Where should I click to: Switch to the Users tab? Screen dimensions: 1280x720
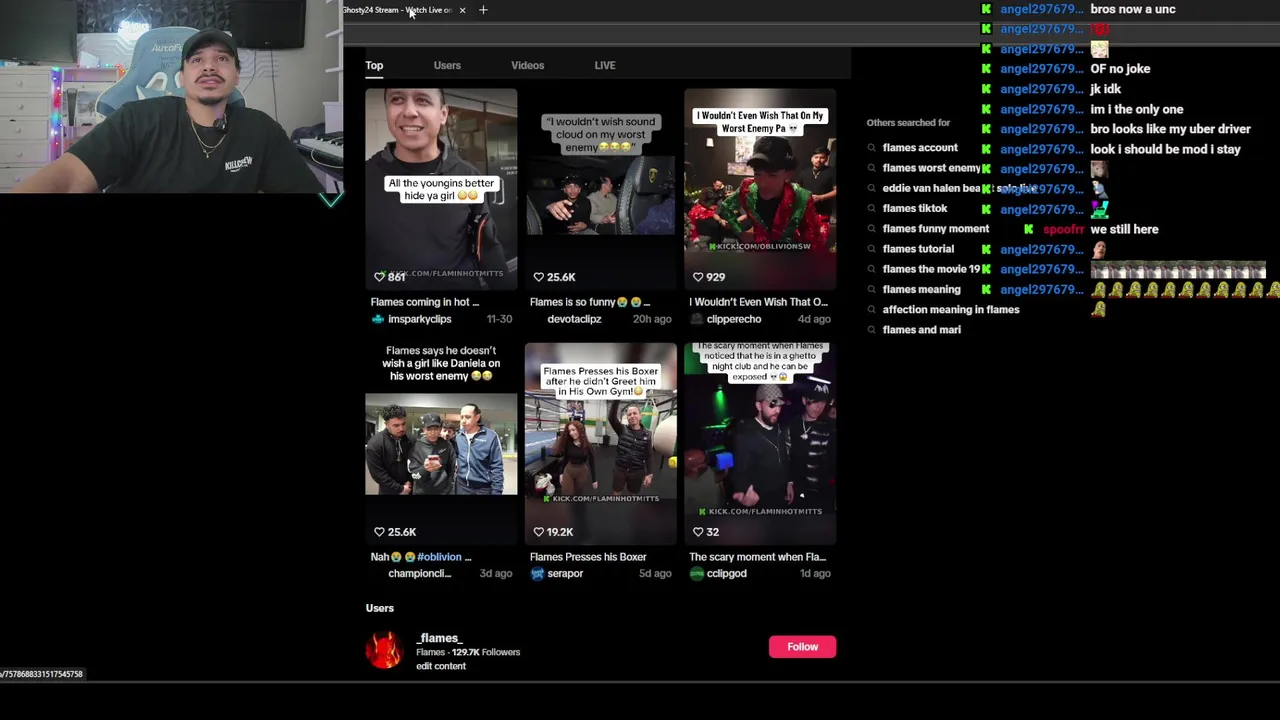pyautogui.click(x=447, y=65)
